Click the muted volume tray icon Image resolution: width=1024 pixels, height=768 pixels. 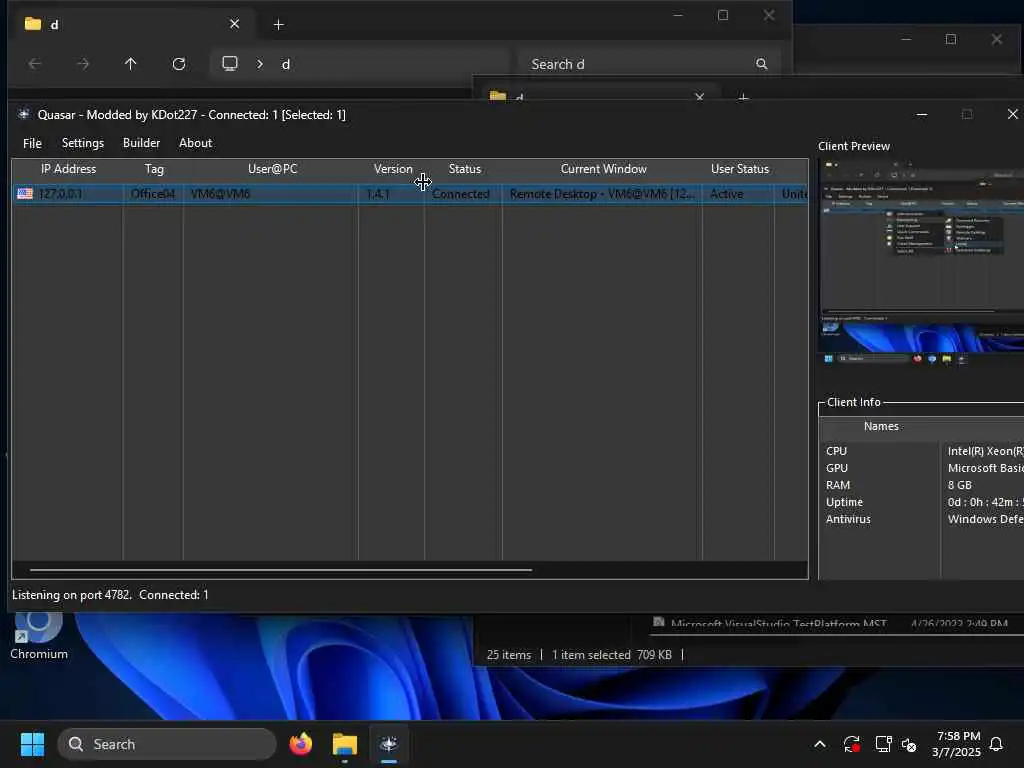pyautogui.click(x=909, y=744)
